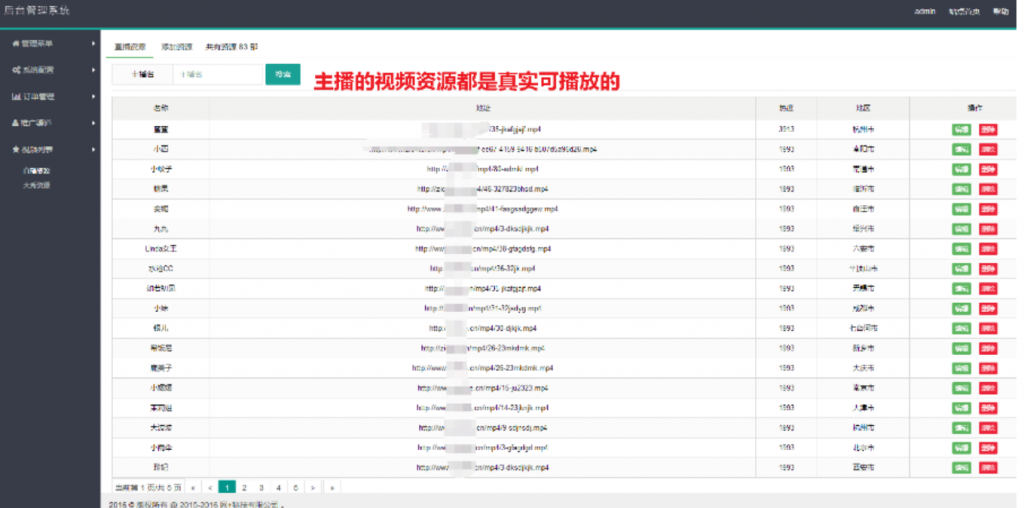Image resolution: width=1024 pixels, height=508 pixels.
Task: Click the header link next to admin
Action: [x=965, y=11]
